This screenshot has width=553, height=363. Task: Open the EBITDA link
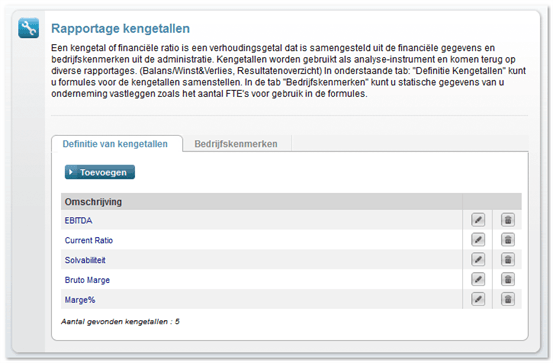coord(78,220)
